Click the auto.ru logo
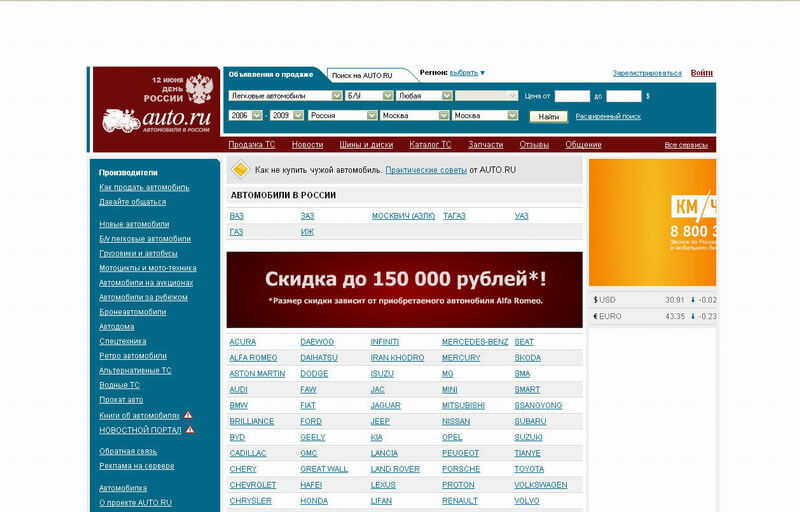Image resolution: width=800 pixels, height=512 pixels. click(156, 121)
